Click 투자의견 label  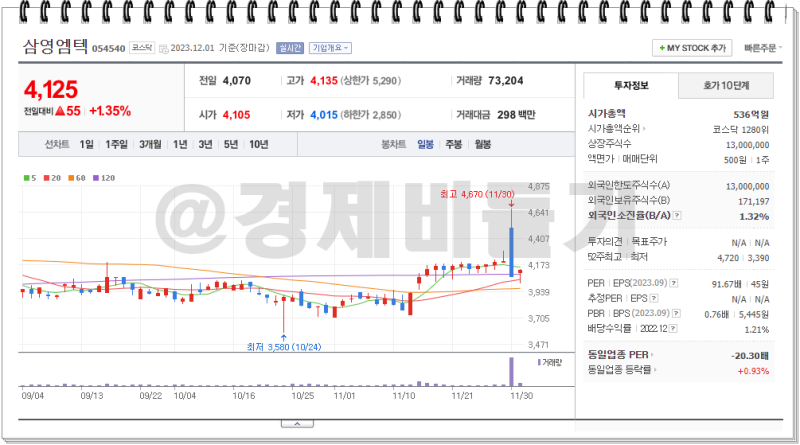coord(605,241)
